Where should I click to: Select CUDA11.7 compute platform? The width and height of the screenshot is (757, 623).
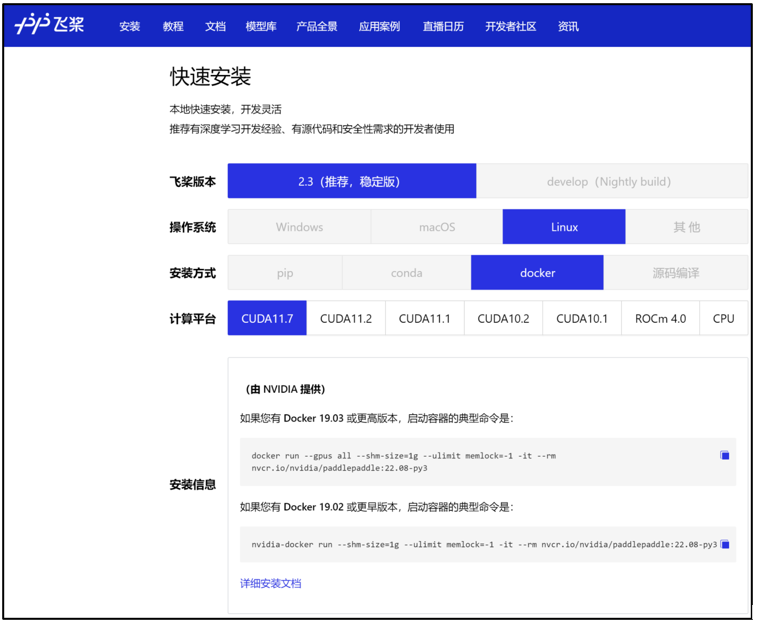[x=267, y=318]
